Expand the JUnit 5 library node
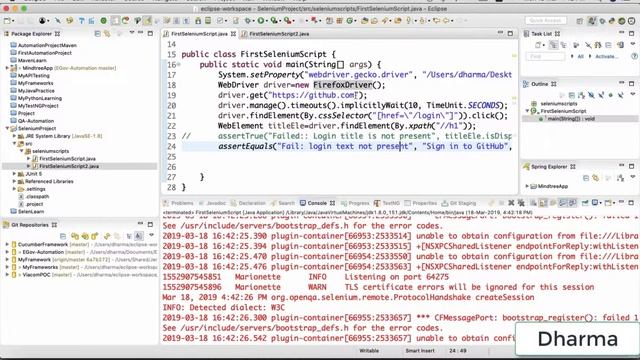 tap(14, 174)
